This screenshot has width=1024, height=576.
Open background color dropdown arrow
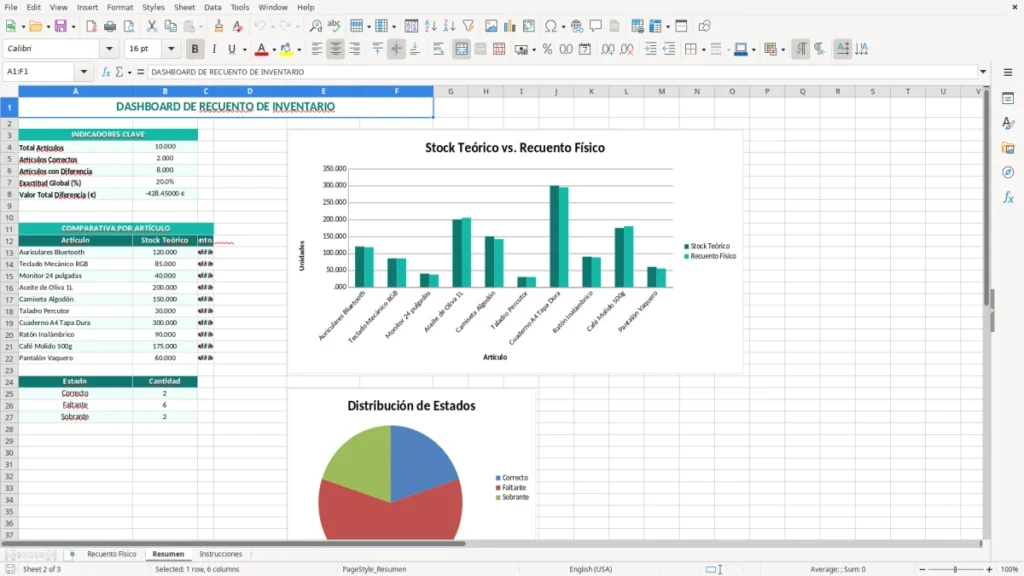pos(299,50)
